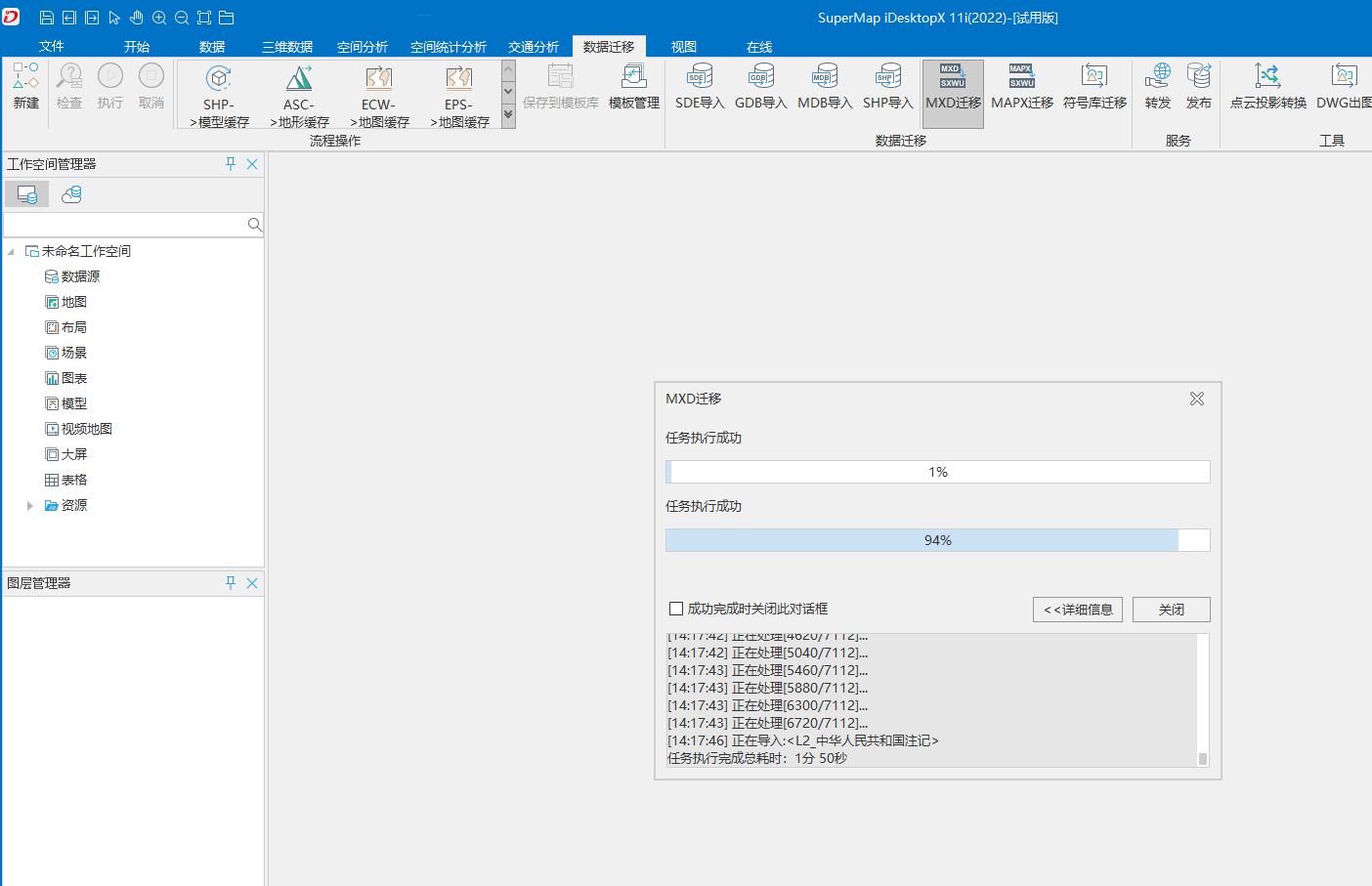Image resolution: width=1372 pixels, height=886 pixels.
Task: Switch to the 在线 ribbon tab
Action: point(759,47)
